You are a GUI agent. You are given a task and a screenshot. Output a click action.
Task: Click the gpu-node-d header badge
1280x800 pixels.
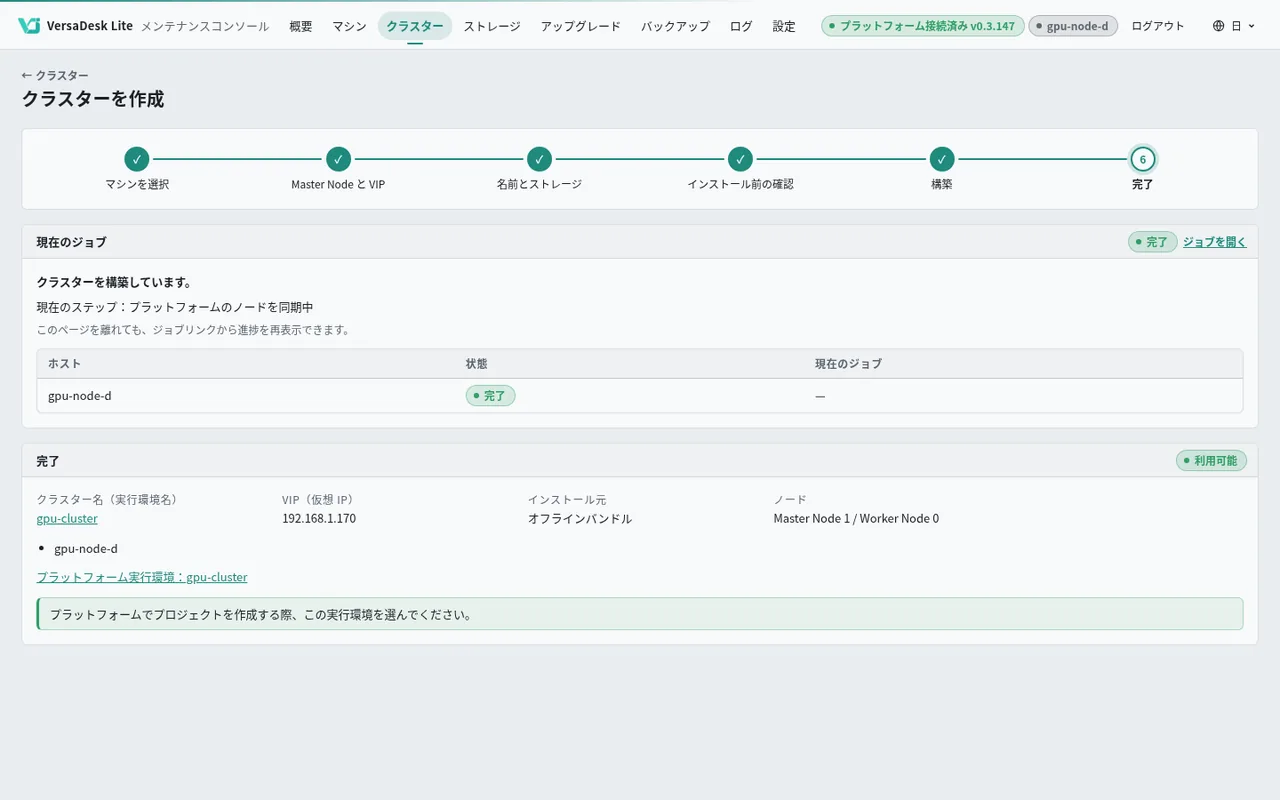1073,26
